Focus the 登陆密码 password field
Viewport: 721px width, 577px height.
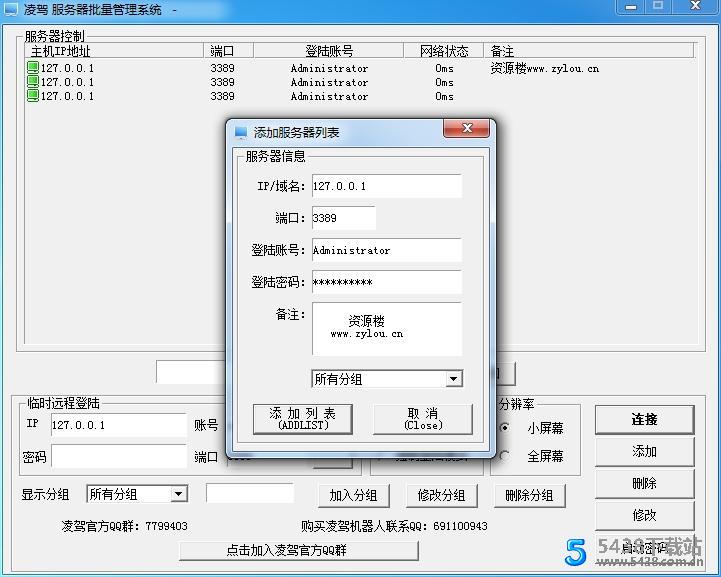pos(387,282)
